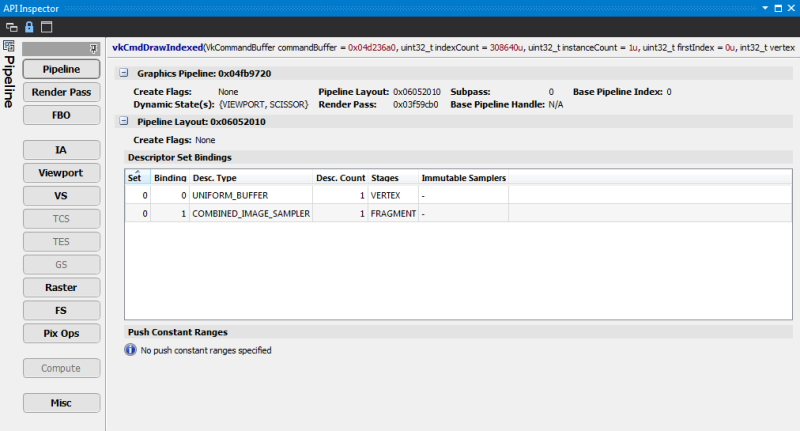Open the Misc page
This screenshot has width=800, height=431.
click(61, 403)
